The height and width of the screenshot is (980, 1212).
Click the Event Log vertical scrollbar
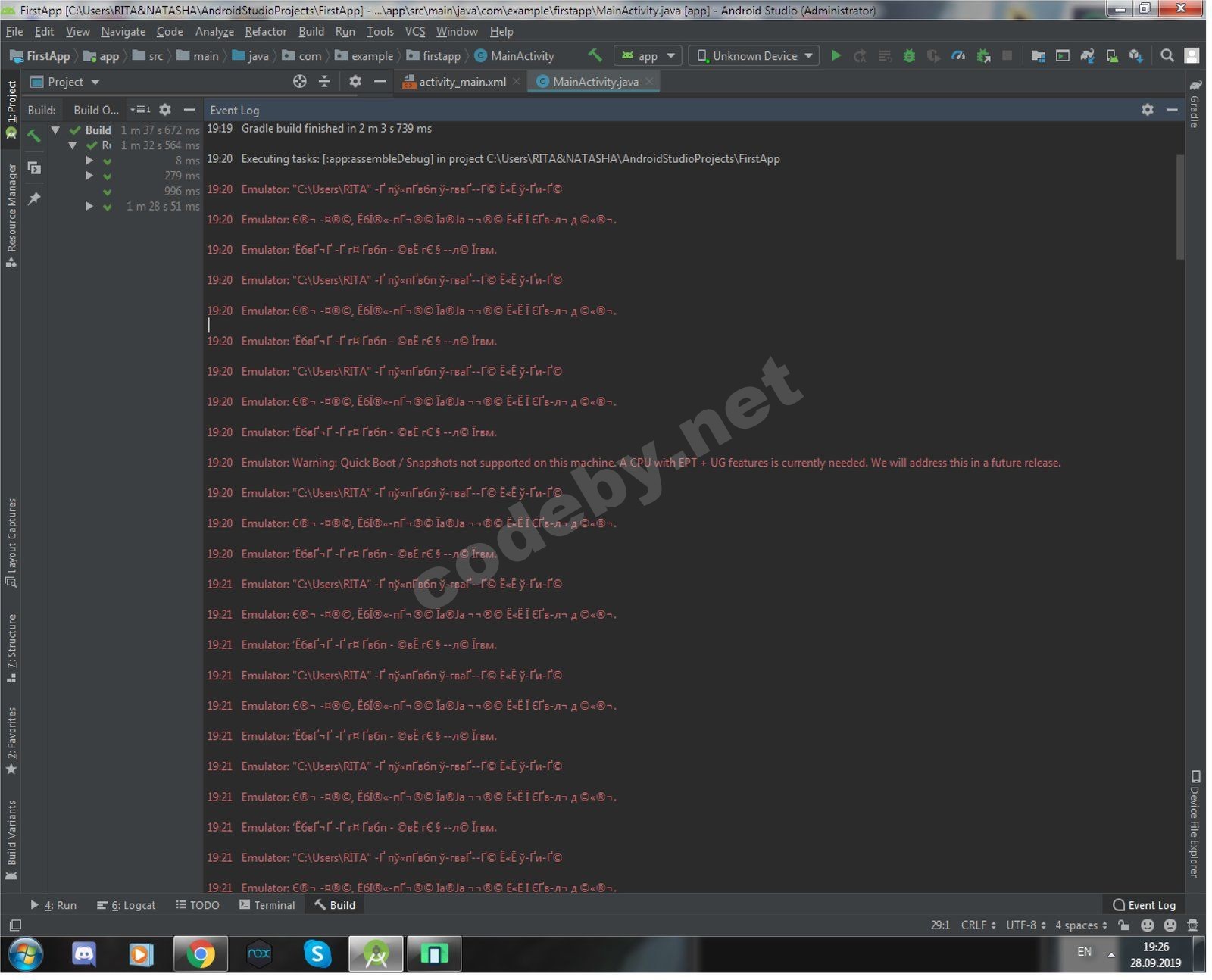pos(1180,208)
